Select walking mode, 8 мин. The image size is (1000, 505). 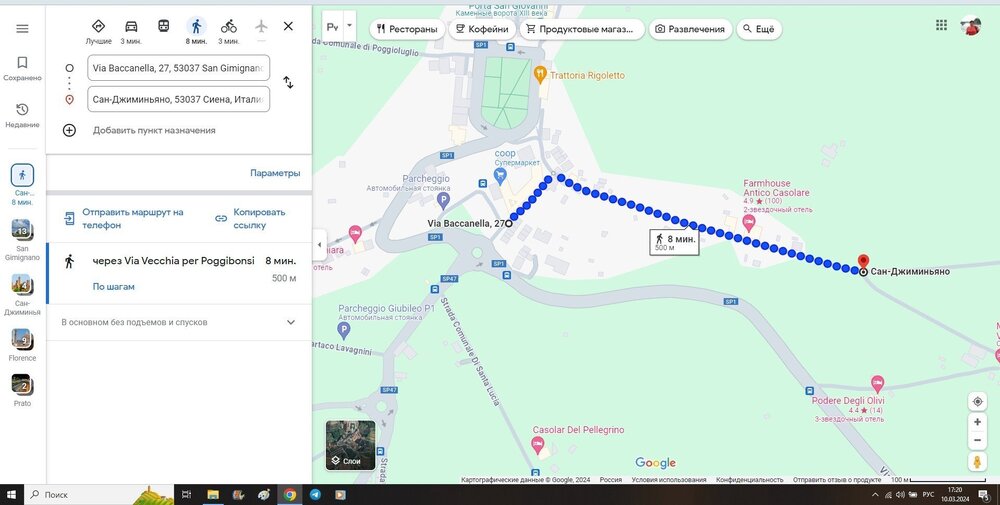coord(196,31)
